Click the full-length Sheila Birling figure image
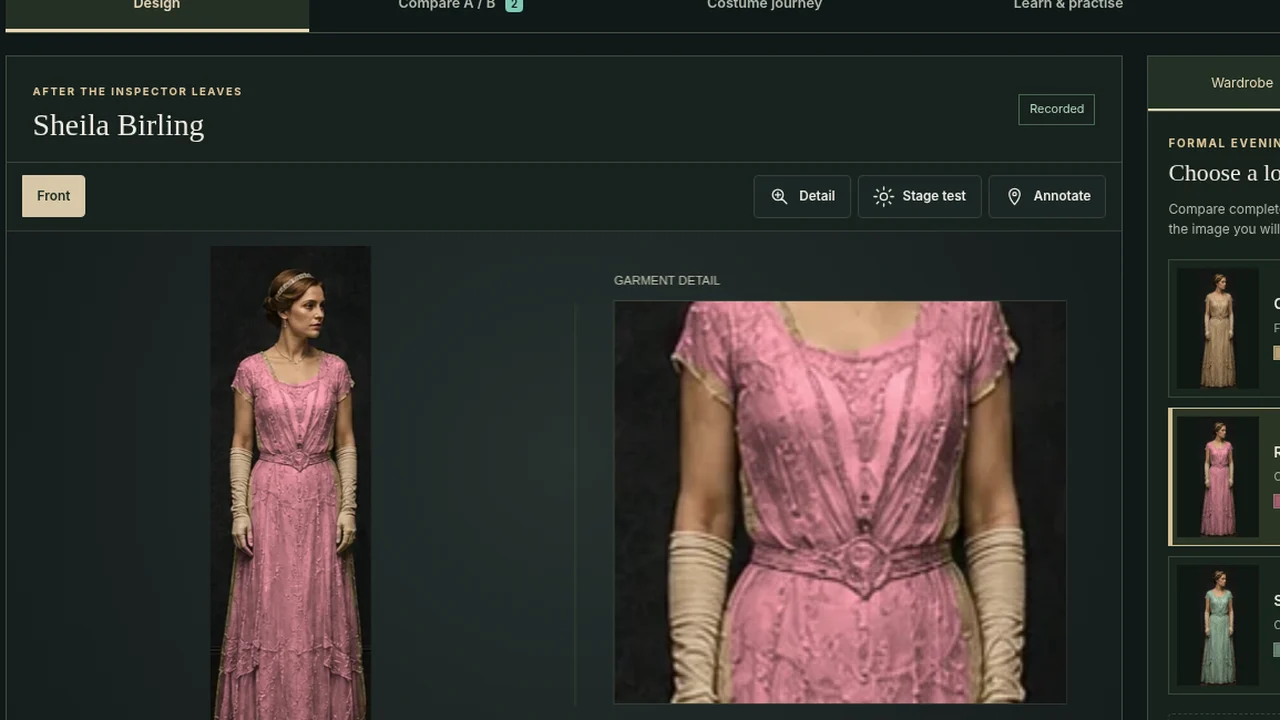Image resolution: width=1280 pixels, height=720 pixels. (x=290, y=483)
